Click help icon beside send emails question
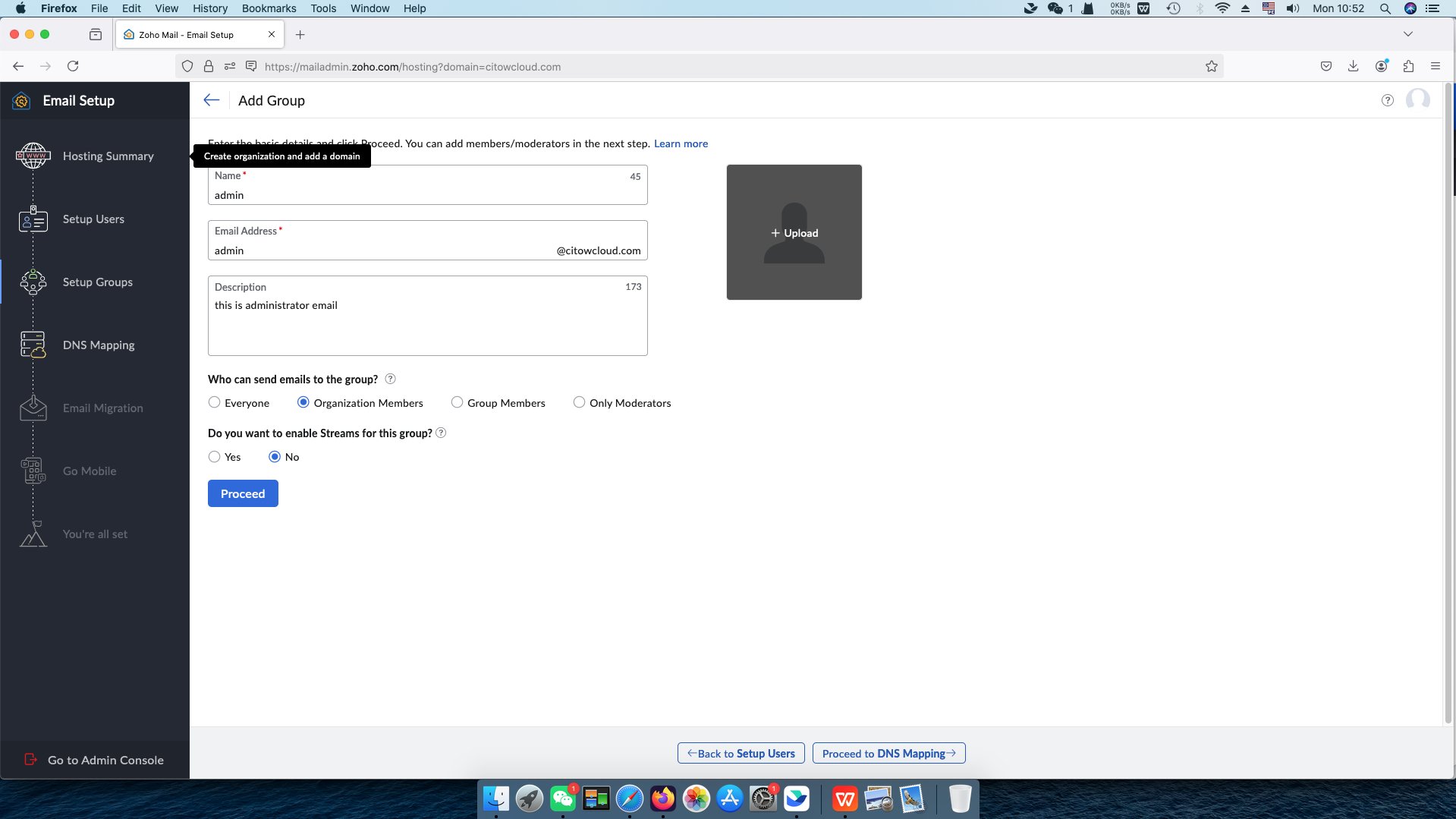 pyautogui.click(x=390, y=379)
